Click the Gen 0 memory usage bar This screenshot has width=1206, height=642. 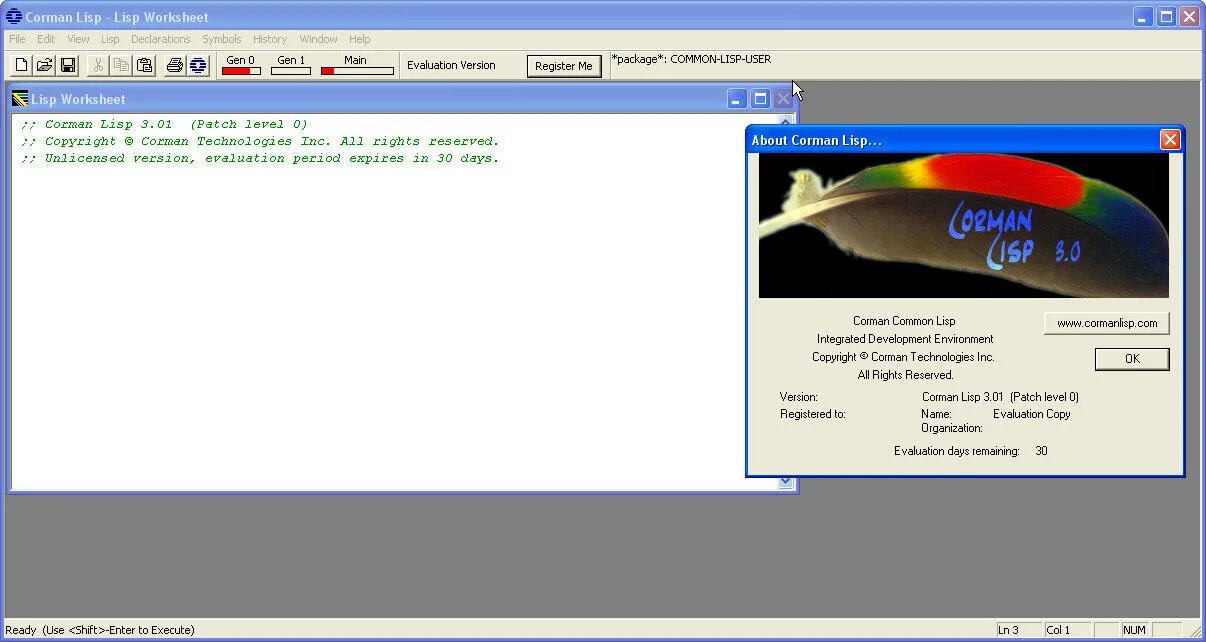[241, 71]
